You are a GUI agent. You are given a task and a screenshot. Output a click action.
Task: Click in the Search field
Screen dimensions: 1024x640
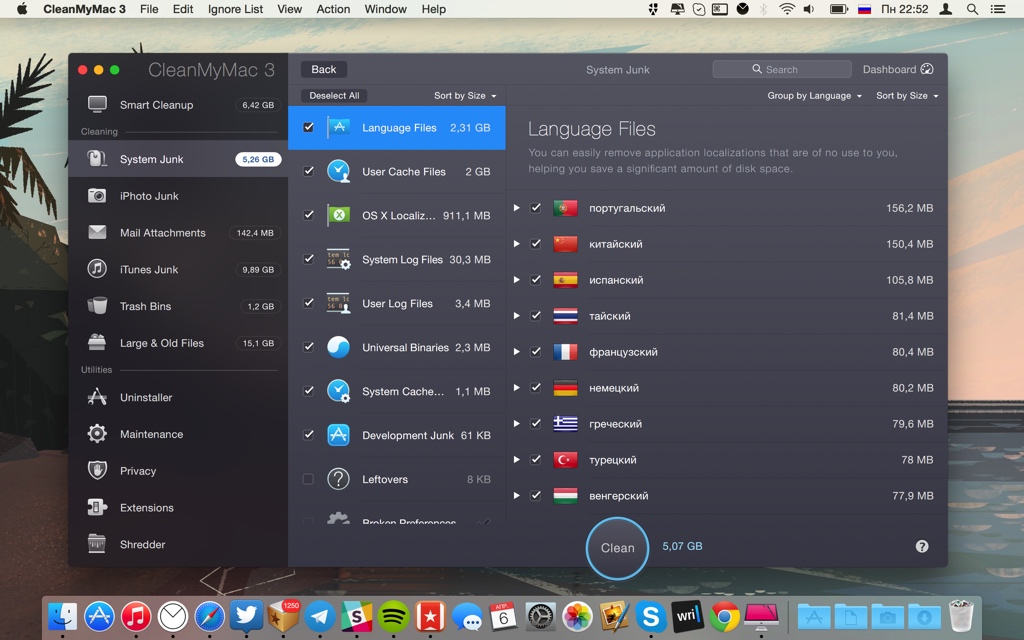tap(782, 69)
